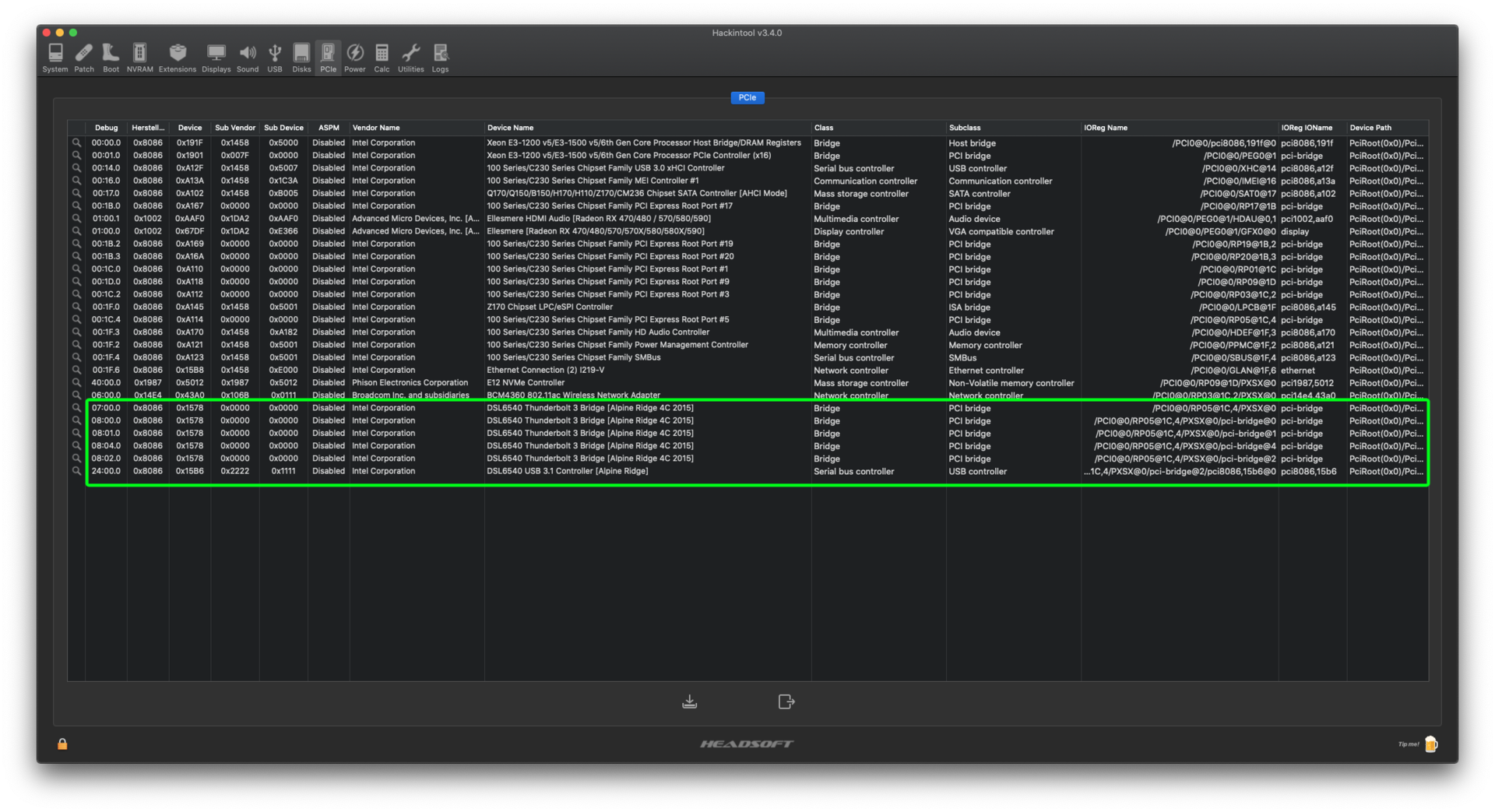This screenshot has height=812, width=1495.
Task: Show the Displays section
Action: pyautogui.click(x=216, y=58)
